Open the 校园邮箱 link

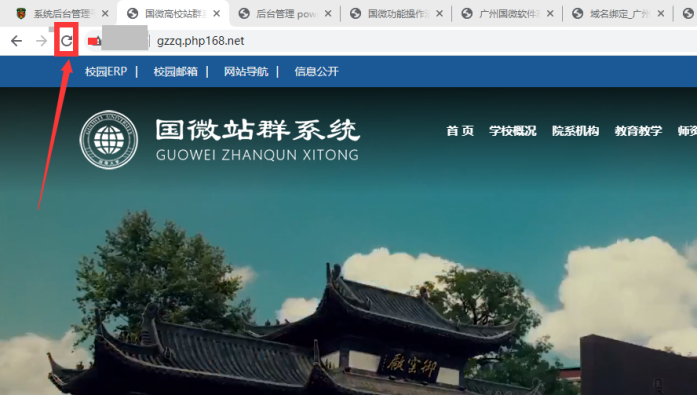(x=175, y=72)
